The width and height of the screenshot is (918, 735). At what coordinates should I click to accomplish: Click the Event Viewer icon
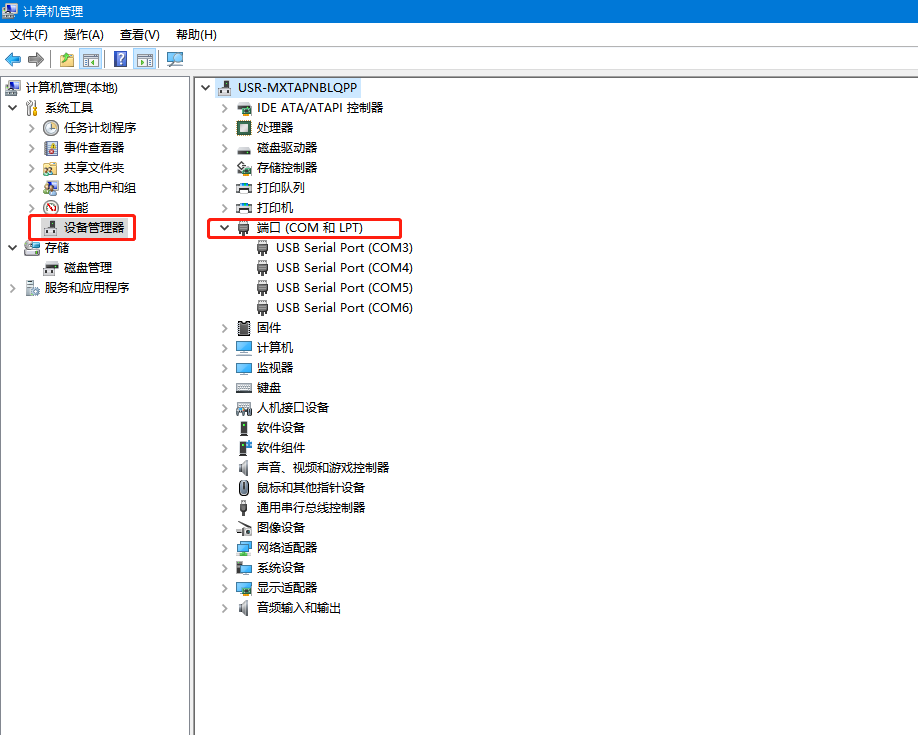[51, 148]
